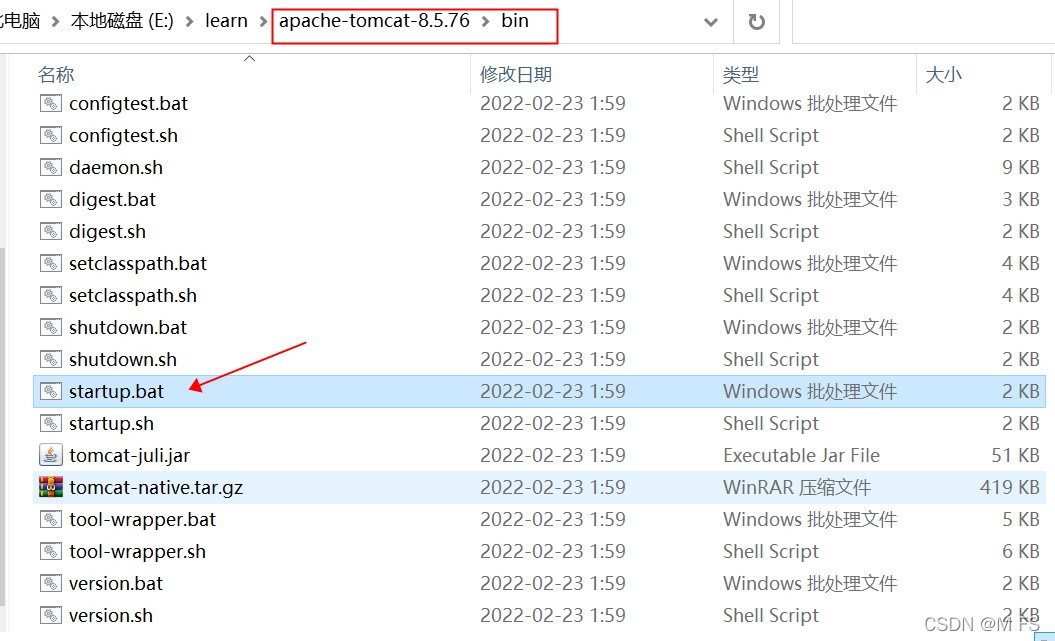Viewport: 1055px width, 641px height.
Task: Expand the chevron after apache-tomcat-8.5.76
Action: [485, 22]
